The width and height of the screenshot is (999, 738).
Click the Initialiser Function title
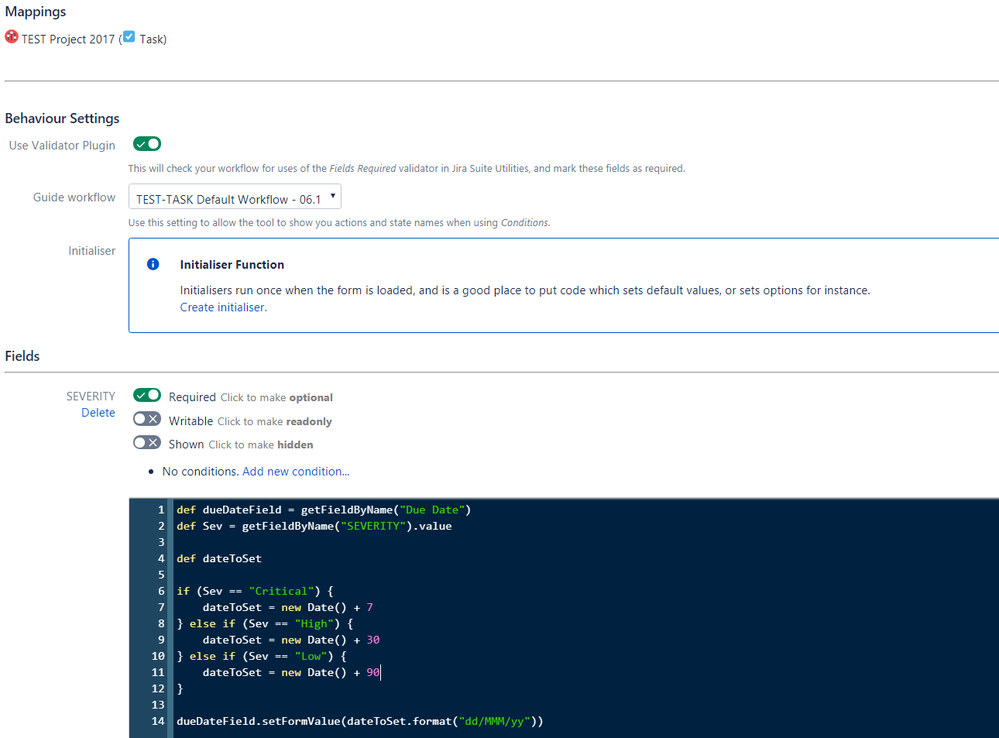[x=232, y=264]
